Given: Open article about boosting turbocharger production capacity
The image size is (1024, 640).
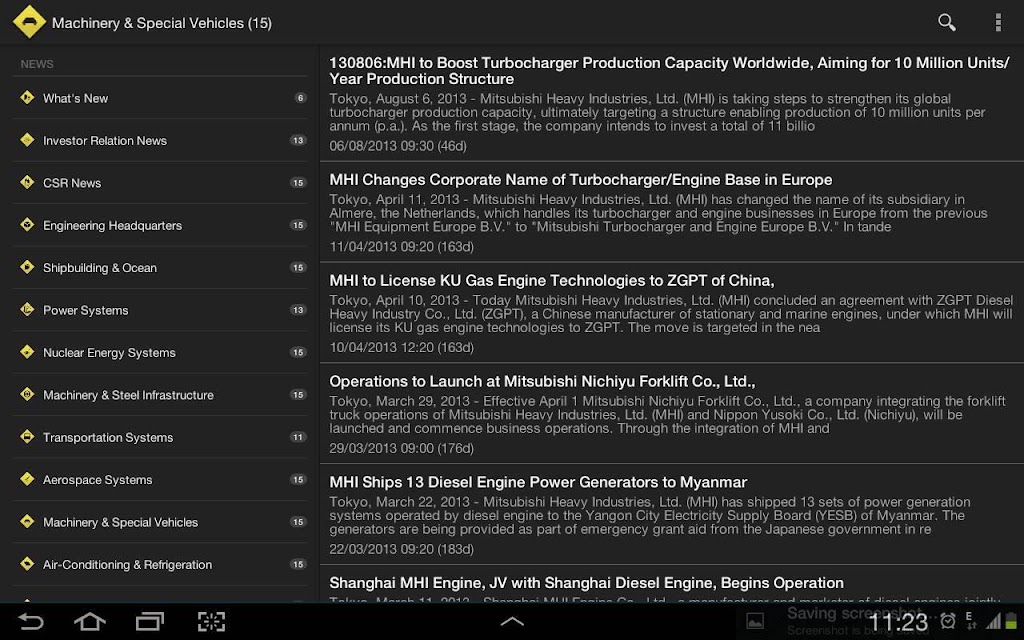Looking at the screenshot, I should tap(672, 103).
